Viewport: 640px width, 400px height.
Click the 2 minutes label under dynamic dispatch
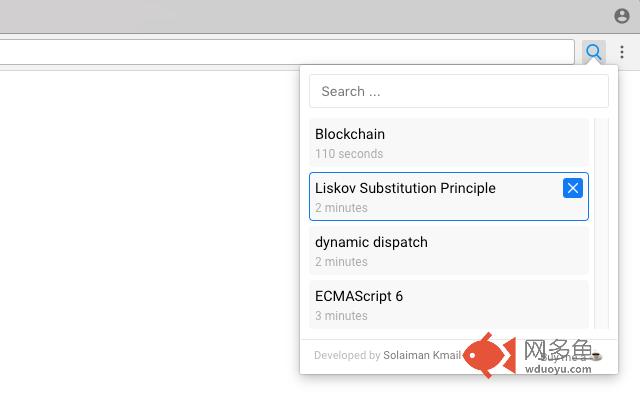[341, 262]
